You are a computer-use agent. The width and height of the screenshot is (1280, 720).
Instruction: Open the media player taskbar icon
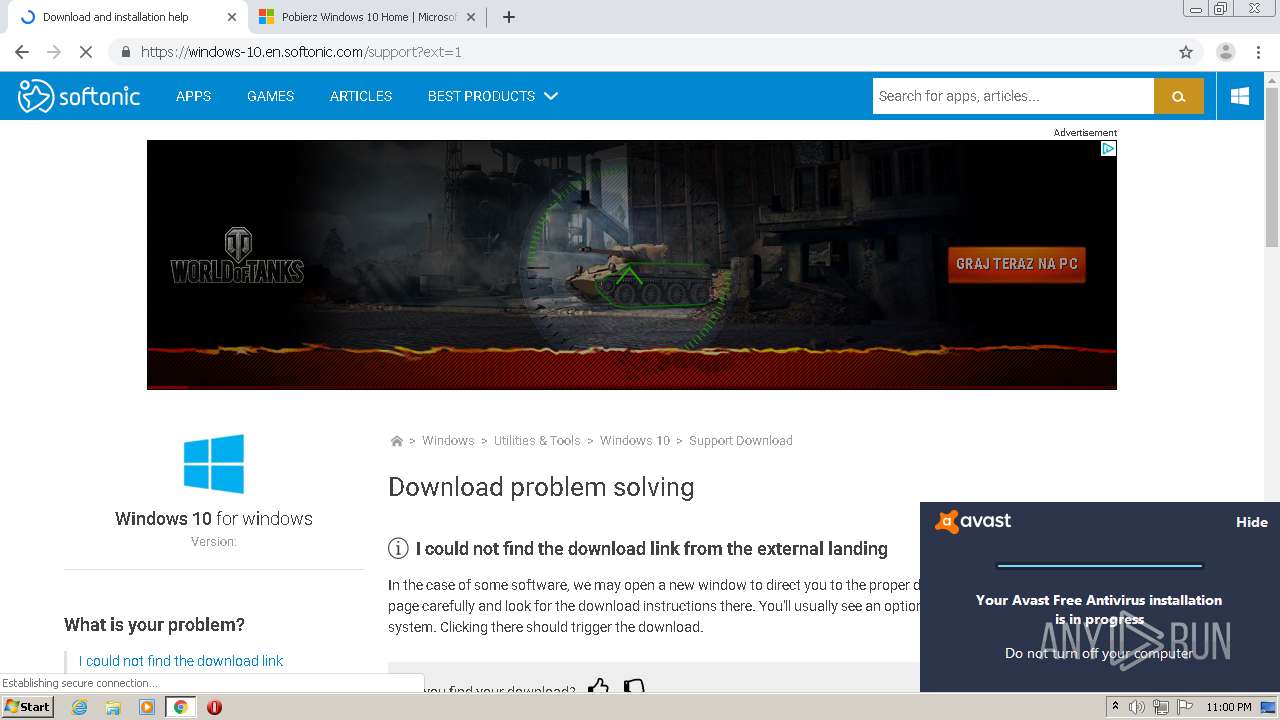click(147, 707)
